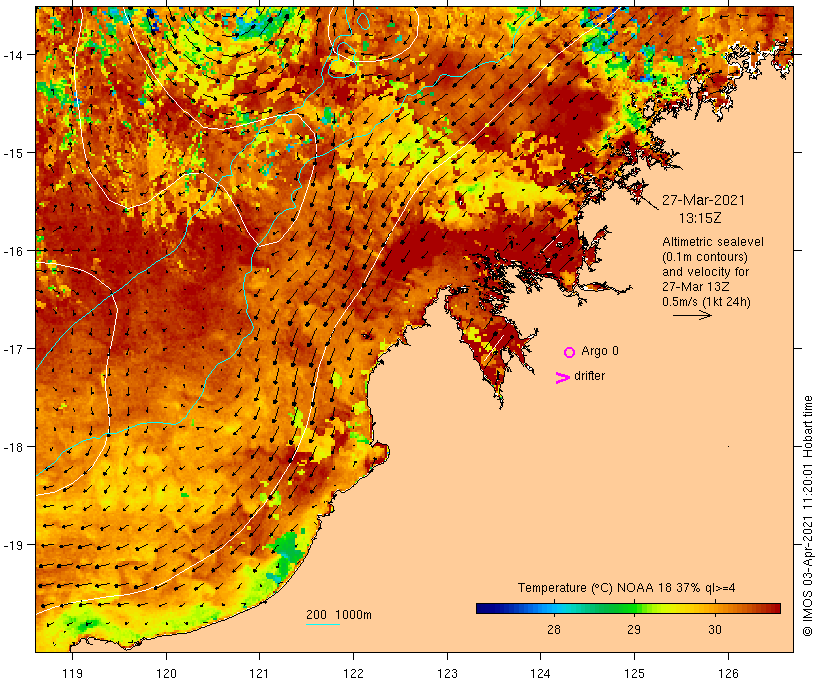Click the '30' color bar tick label

point(715,630)
